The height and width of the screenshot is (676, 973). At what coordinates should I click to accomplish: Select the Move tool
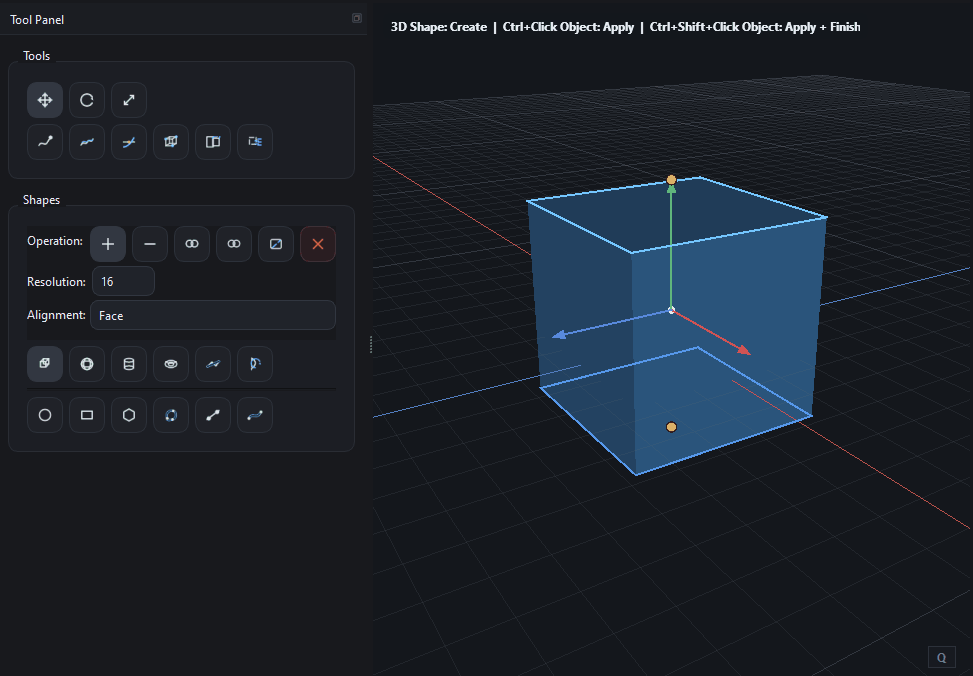coord(44,100)
